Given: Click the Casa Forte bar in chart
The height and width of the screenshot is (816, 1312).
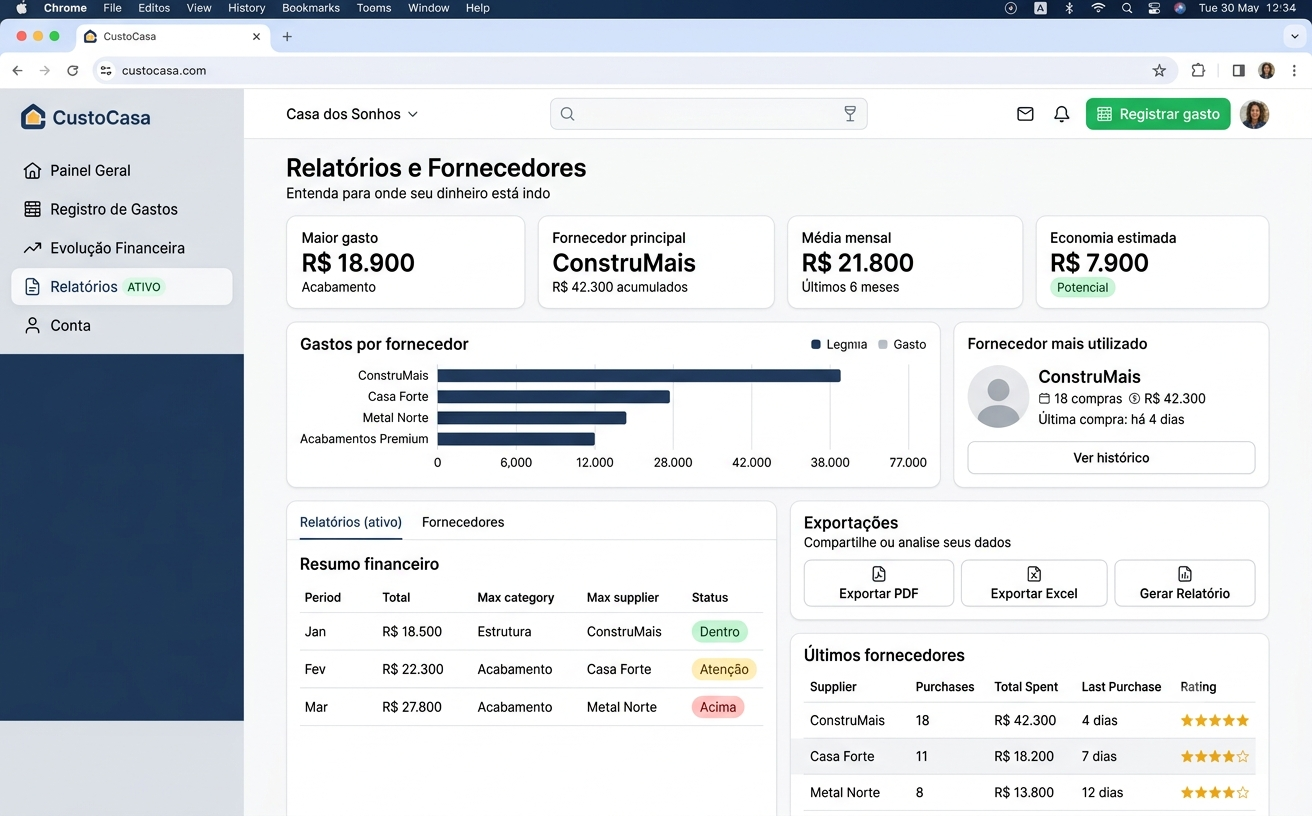Looking at the screenshot, I should pos(553,397).
